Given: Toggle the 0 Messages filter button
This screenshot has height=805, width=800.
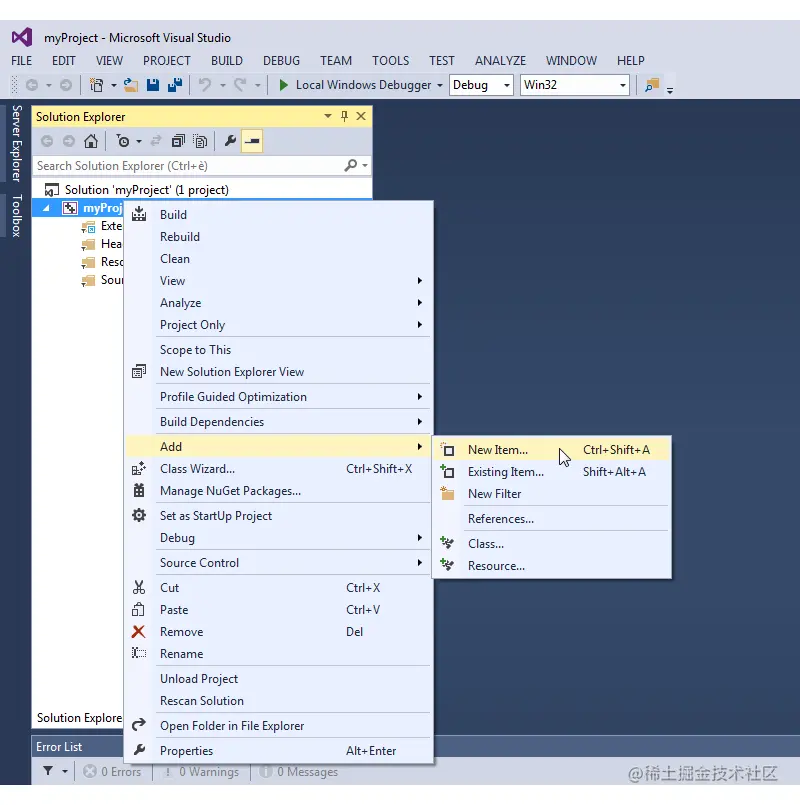Looking at the screenshot, I should tap(299, 772).
